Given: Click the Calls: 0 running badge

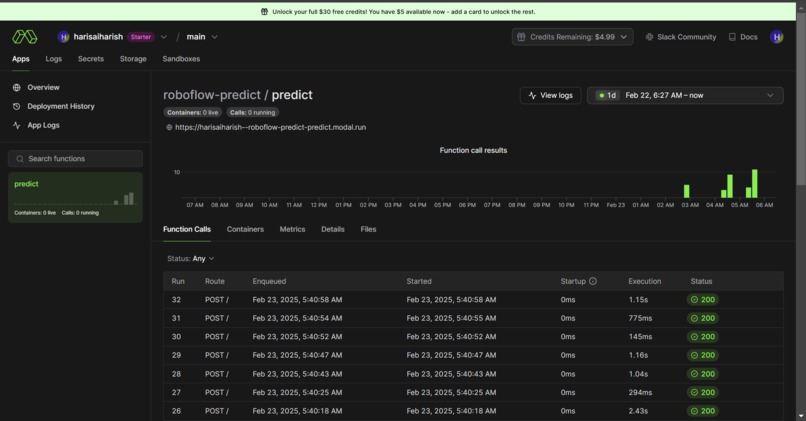Looking at the screenshot, I should (x=252, y=112).
